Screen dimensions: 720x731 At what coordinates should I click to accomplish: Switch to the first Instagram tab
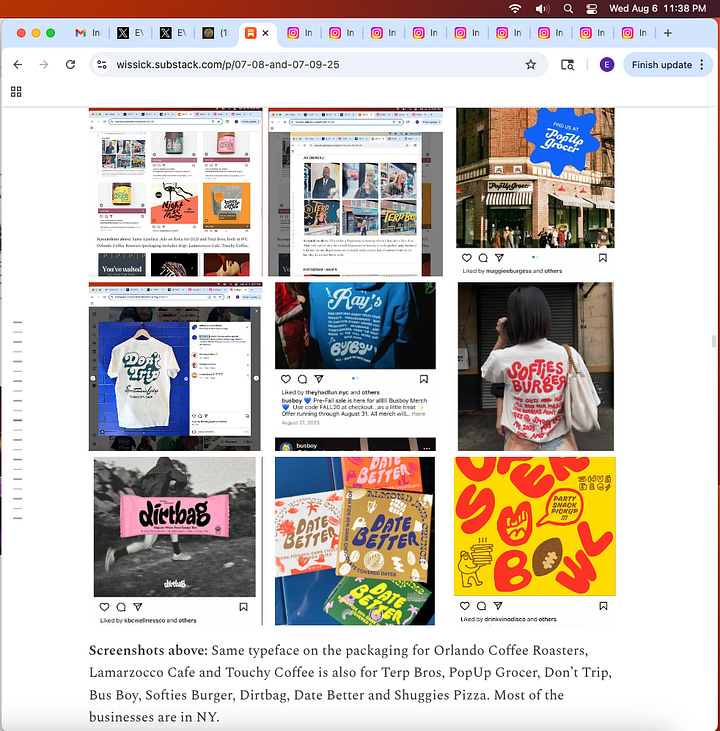tap(299, 33)
